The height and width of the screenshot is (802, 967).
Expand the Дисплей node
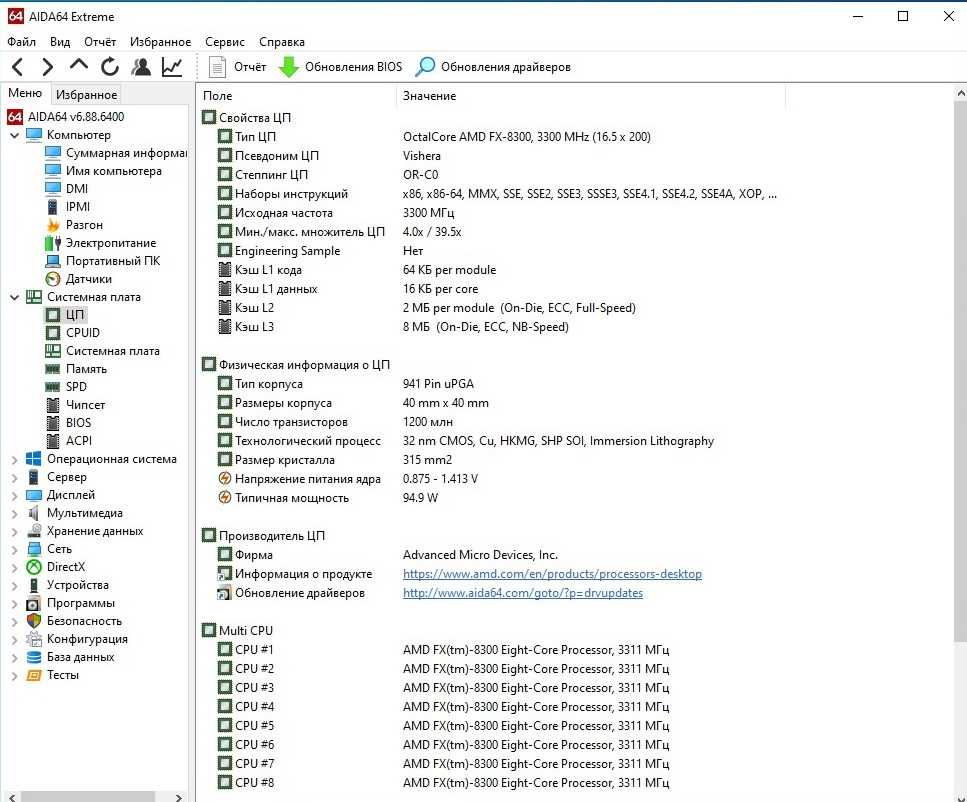click(x=15, y=495)
